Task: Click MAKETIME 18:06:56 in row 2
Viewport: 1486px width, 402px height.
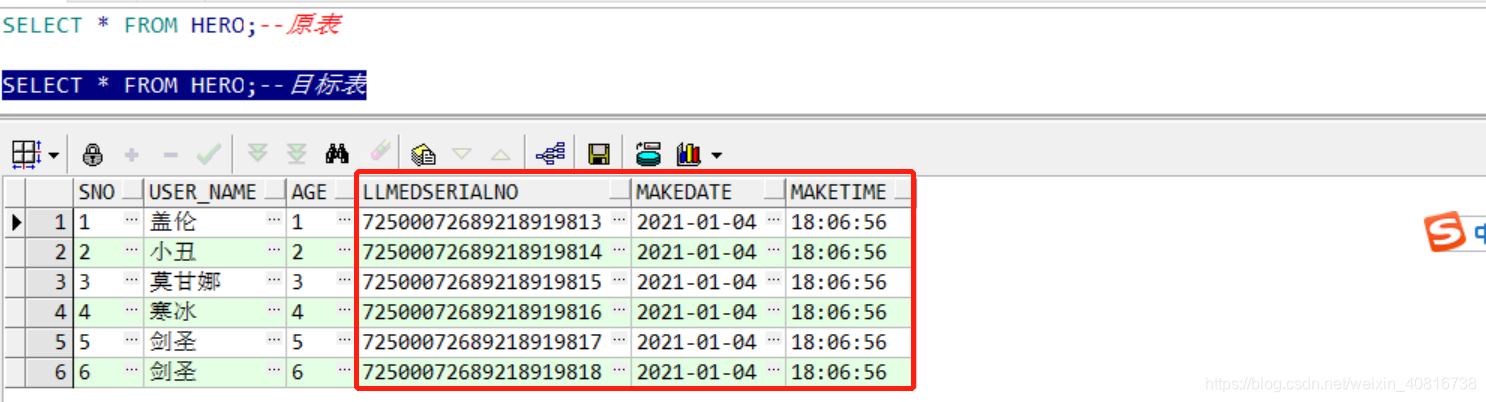Action: pos(839,252)
